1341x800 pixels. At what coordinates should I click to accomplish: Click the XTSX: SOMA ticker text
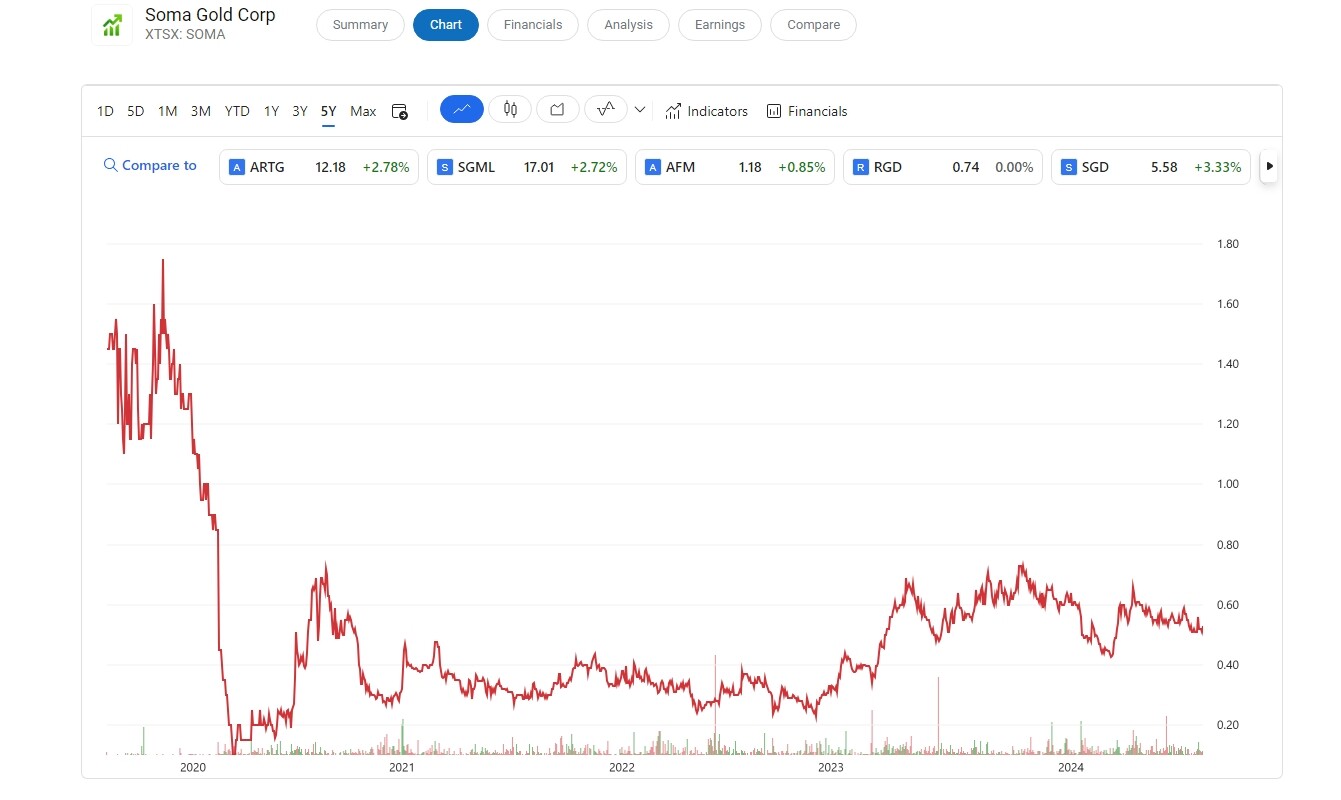click(185, 34)
